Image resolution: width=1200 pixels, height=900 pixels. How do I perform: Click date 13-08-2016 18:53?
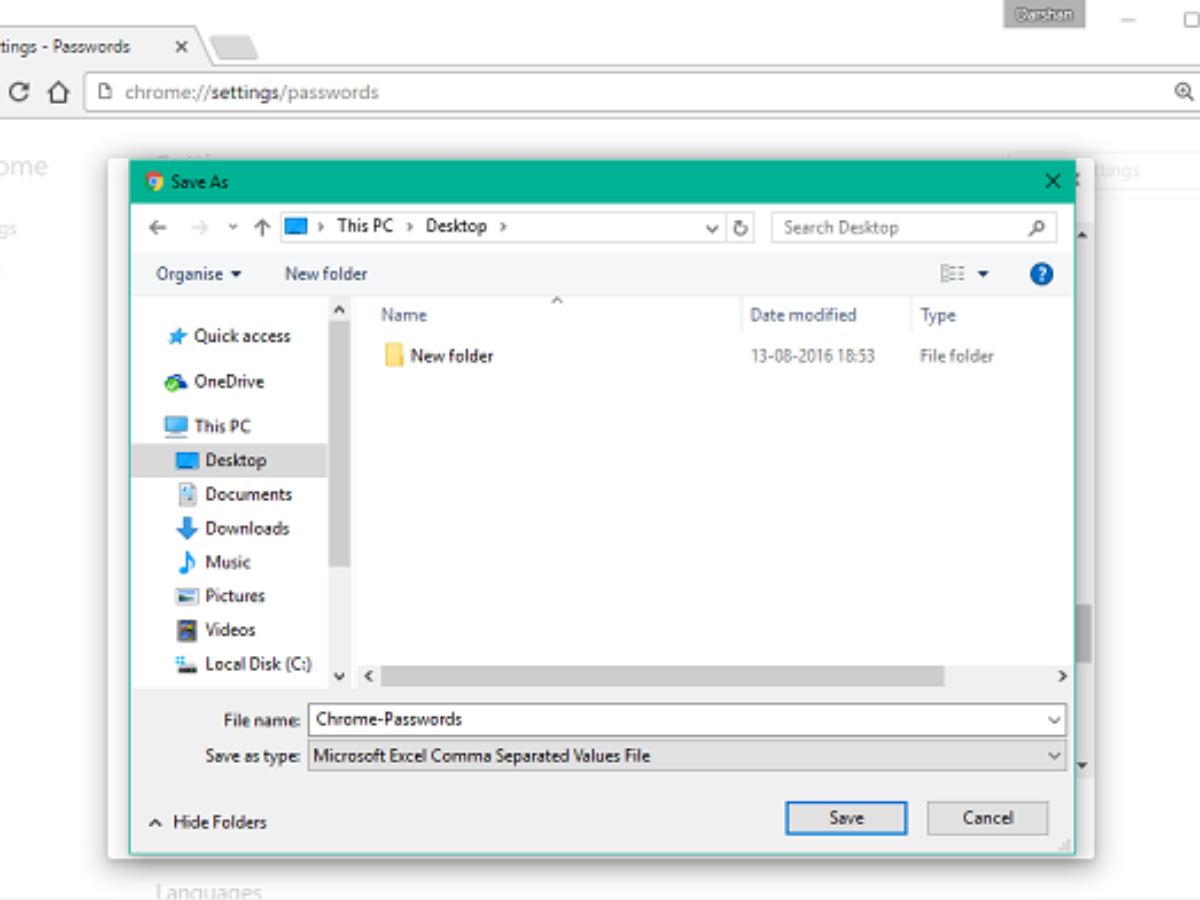(813, 356)
